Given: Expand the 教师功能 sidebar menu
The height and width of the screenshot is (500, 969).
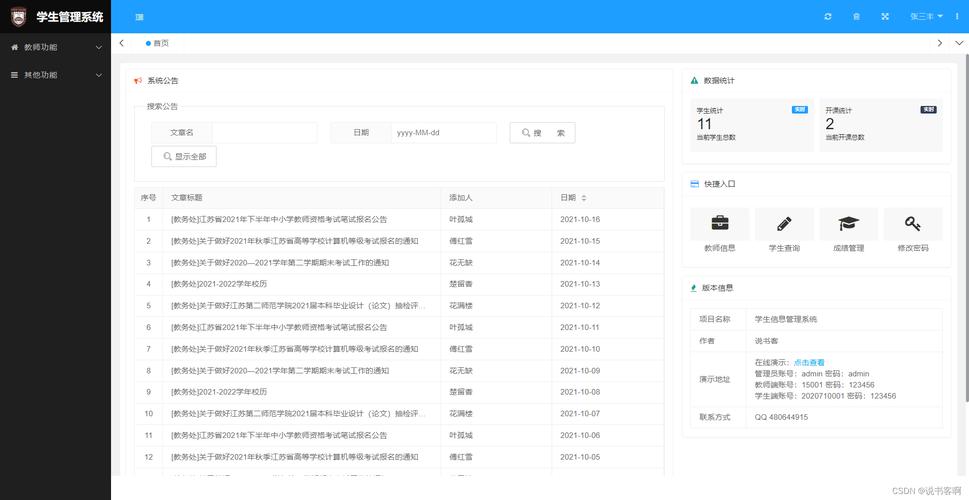Looking at the screenshot, I should coord(56,47).
